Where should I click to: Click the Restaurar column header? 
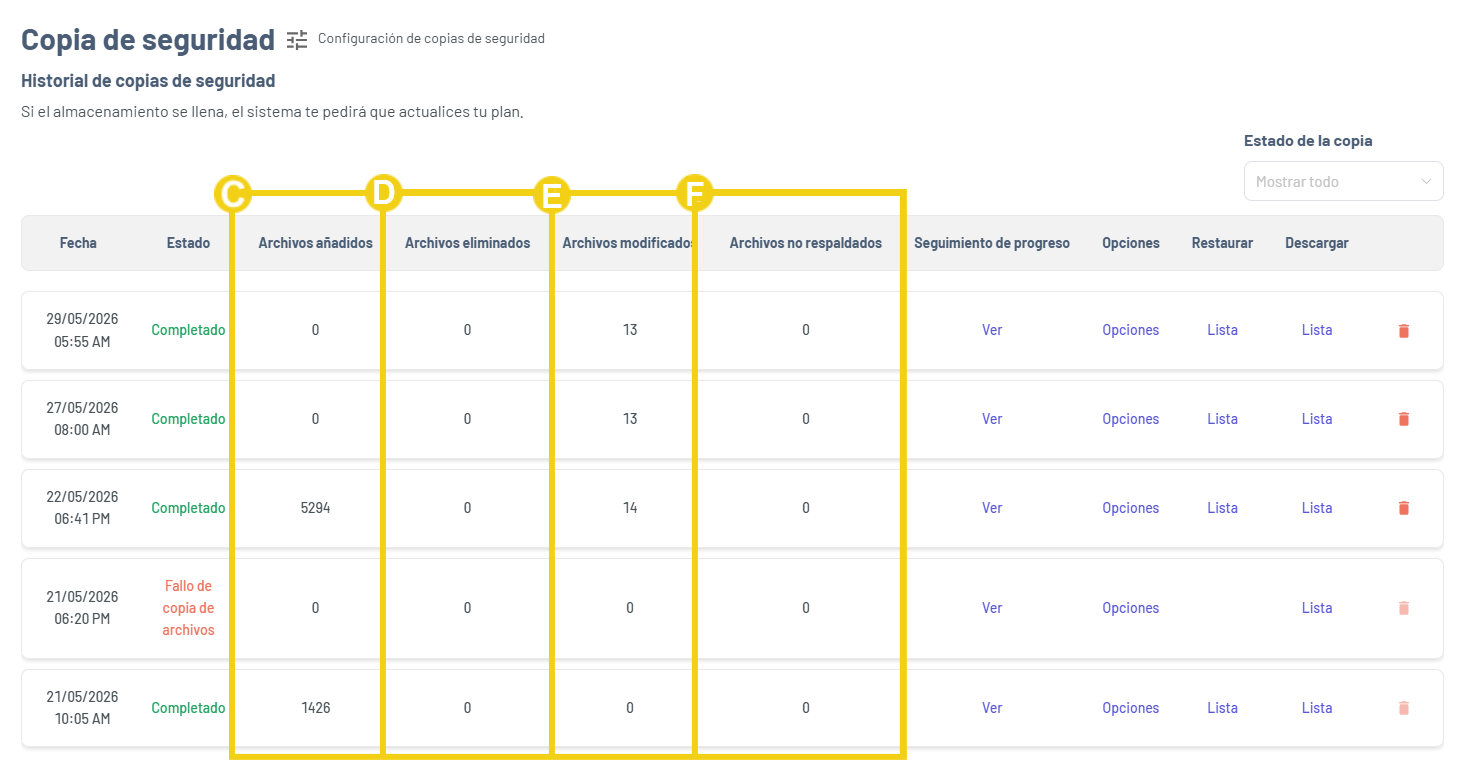point(1222,243)
